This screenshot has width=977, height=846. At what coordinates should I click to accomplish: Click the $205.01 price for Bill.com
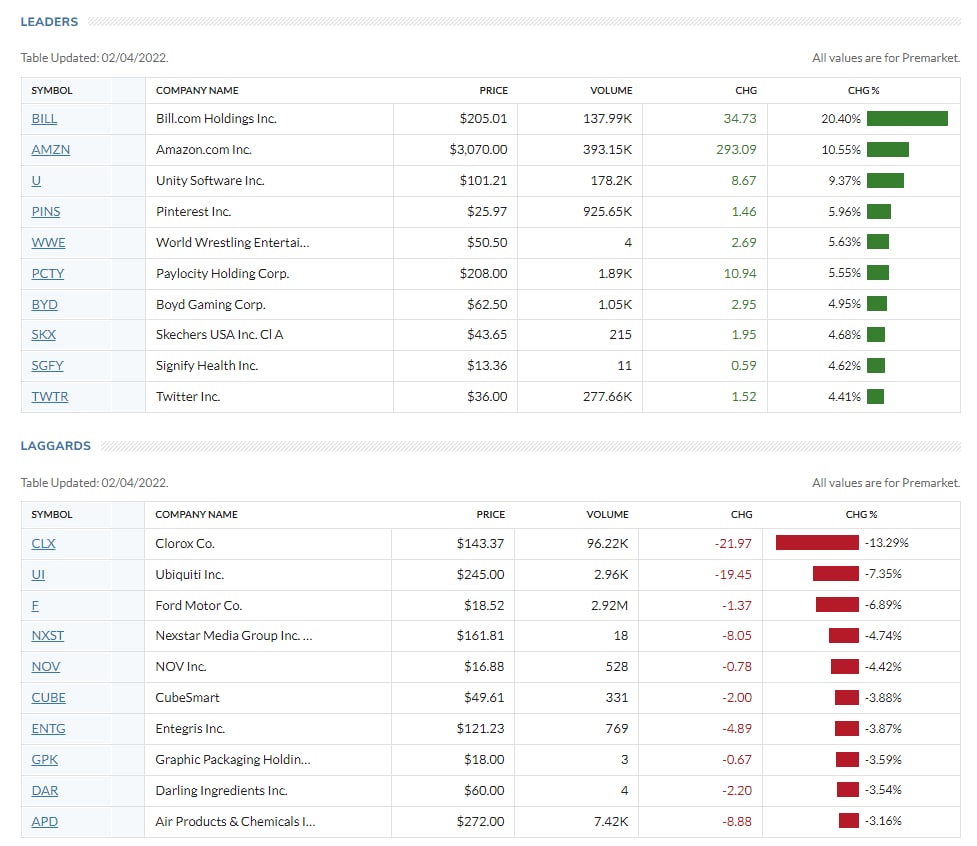pos(484,118)
